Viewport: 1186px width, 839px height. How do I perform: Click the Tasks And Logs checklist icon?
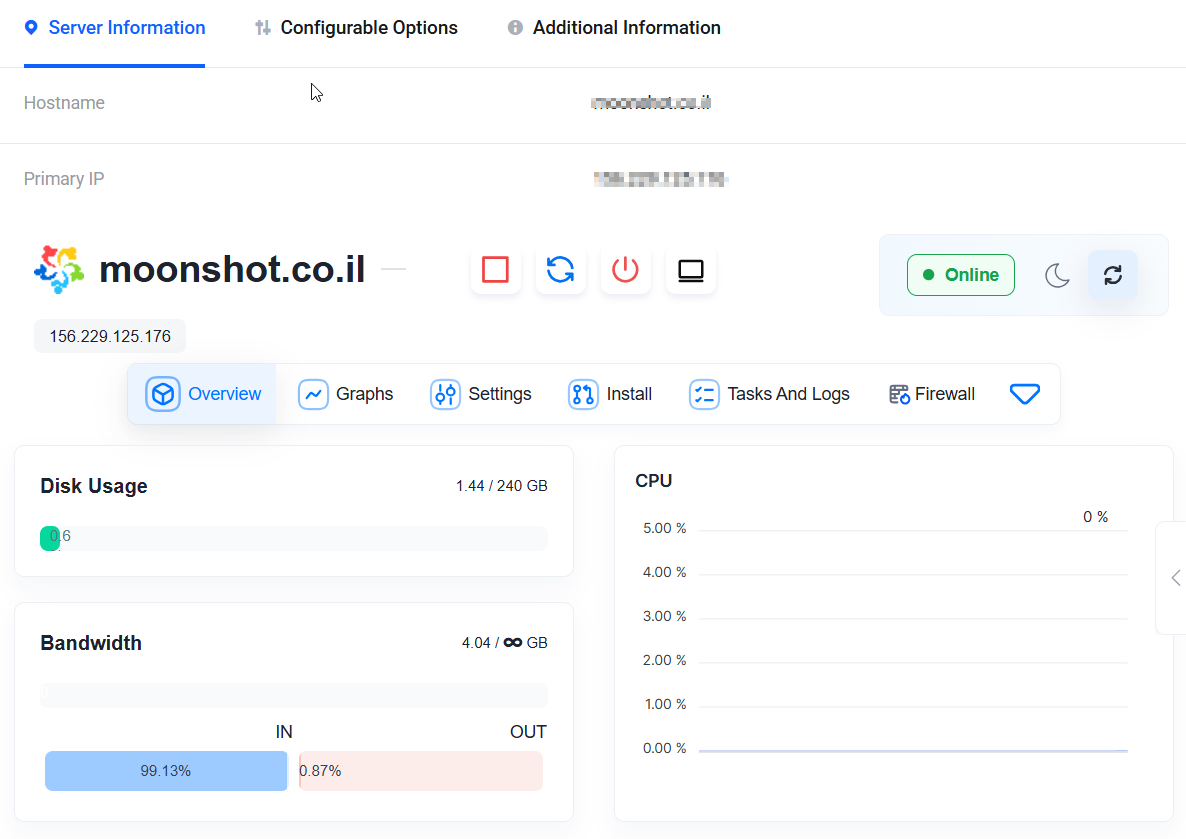point(704,394)
